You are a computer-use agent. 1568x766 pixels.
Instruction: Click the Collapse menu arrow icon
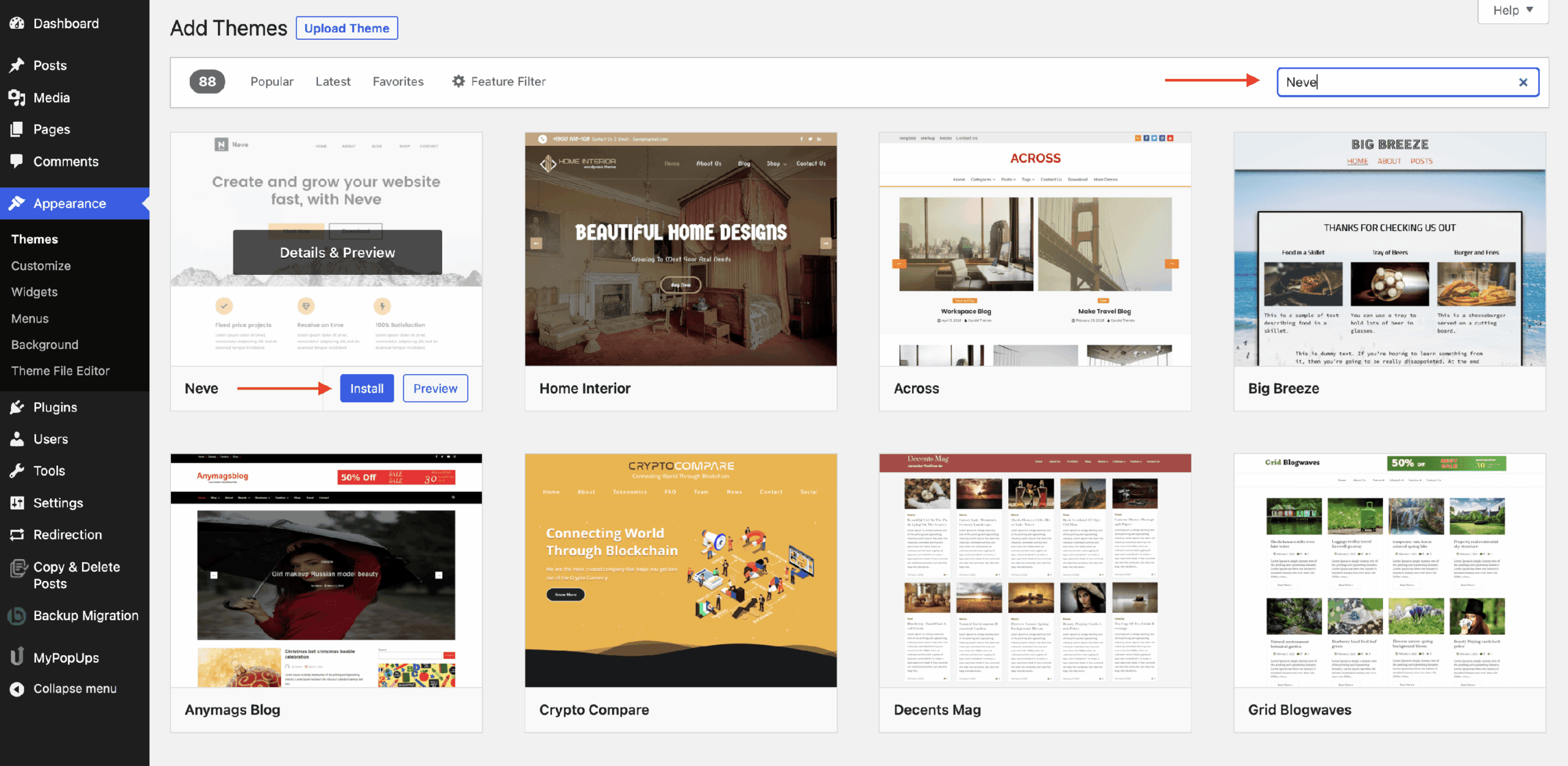pos(17,689)
